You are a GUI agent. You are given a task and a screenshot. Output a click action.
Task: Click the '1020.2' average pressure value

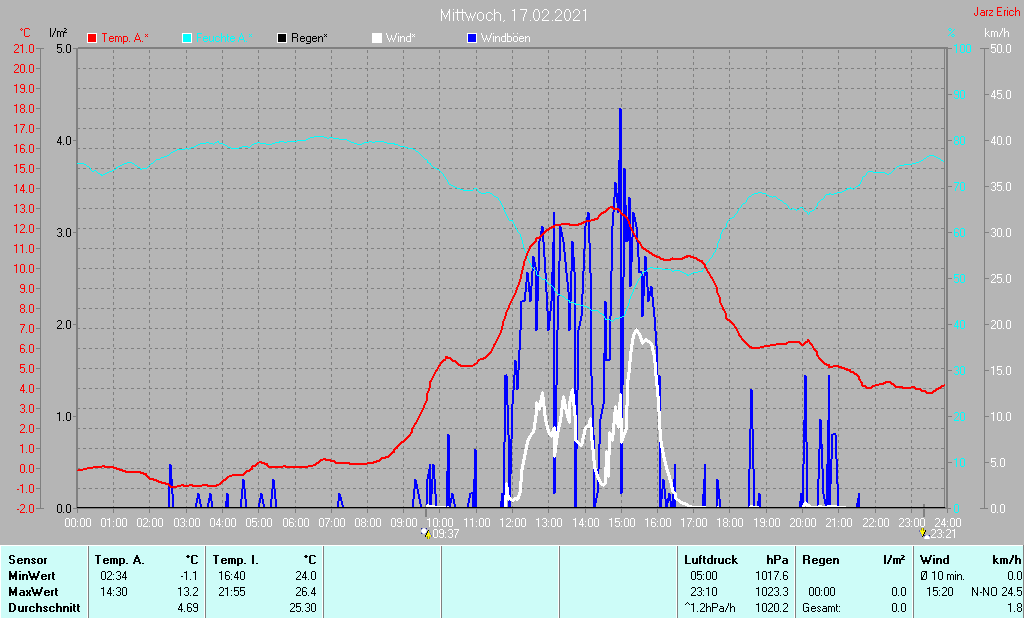(772, 608)
